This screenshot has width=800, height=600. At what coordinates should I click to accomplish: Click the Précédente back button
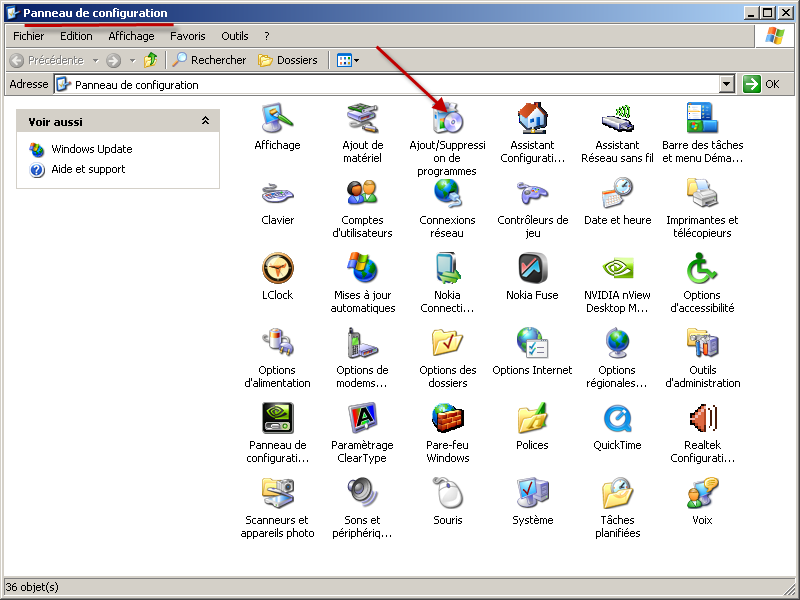point(47,60)
